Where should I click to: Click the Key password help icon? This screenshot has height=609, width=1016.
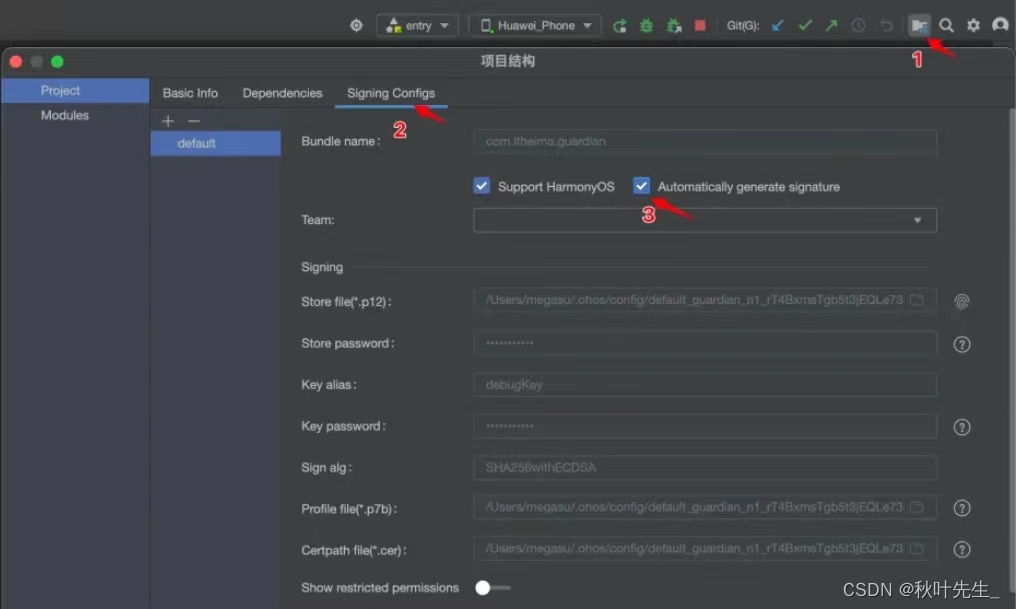962,428
